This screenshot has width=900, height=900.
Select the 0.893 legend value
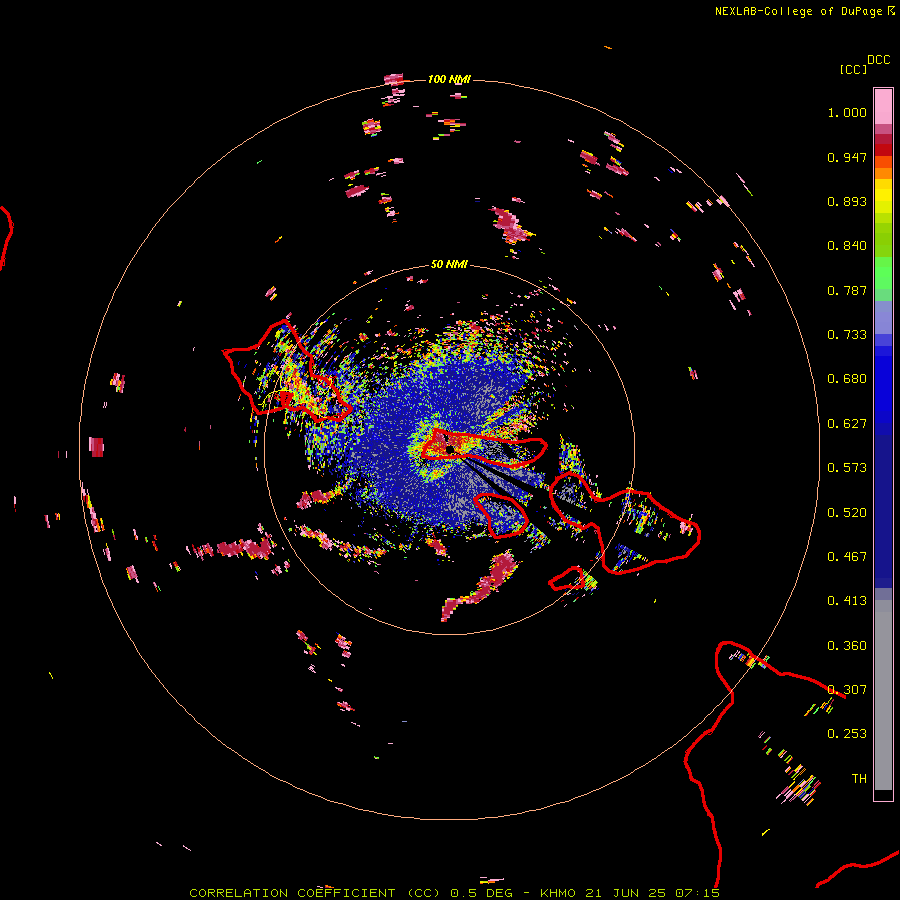pyautogui.click(x=847, y=201)
